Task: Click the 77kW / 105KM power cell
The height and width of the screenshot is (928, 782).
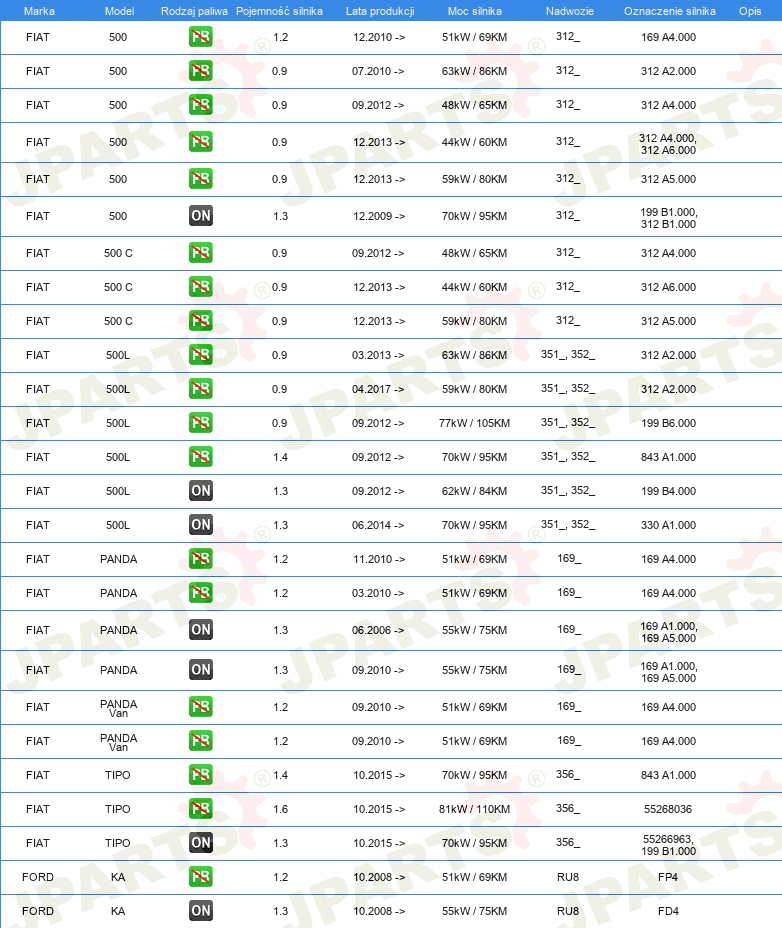Action: [474, 423]
